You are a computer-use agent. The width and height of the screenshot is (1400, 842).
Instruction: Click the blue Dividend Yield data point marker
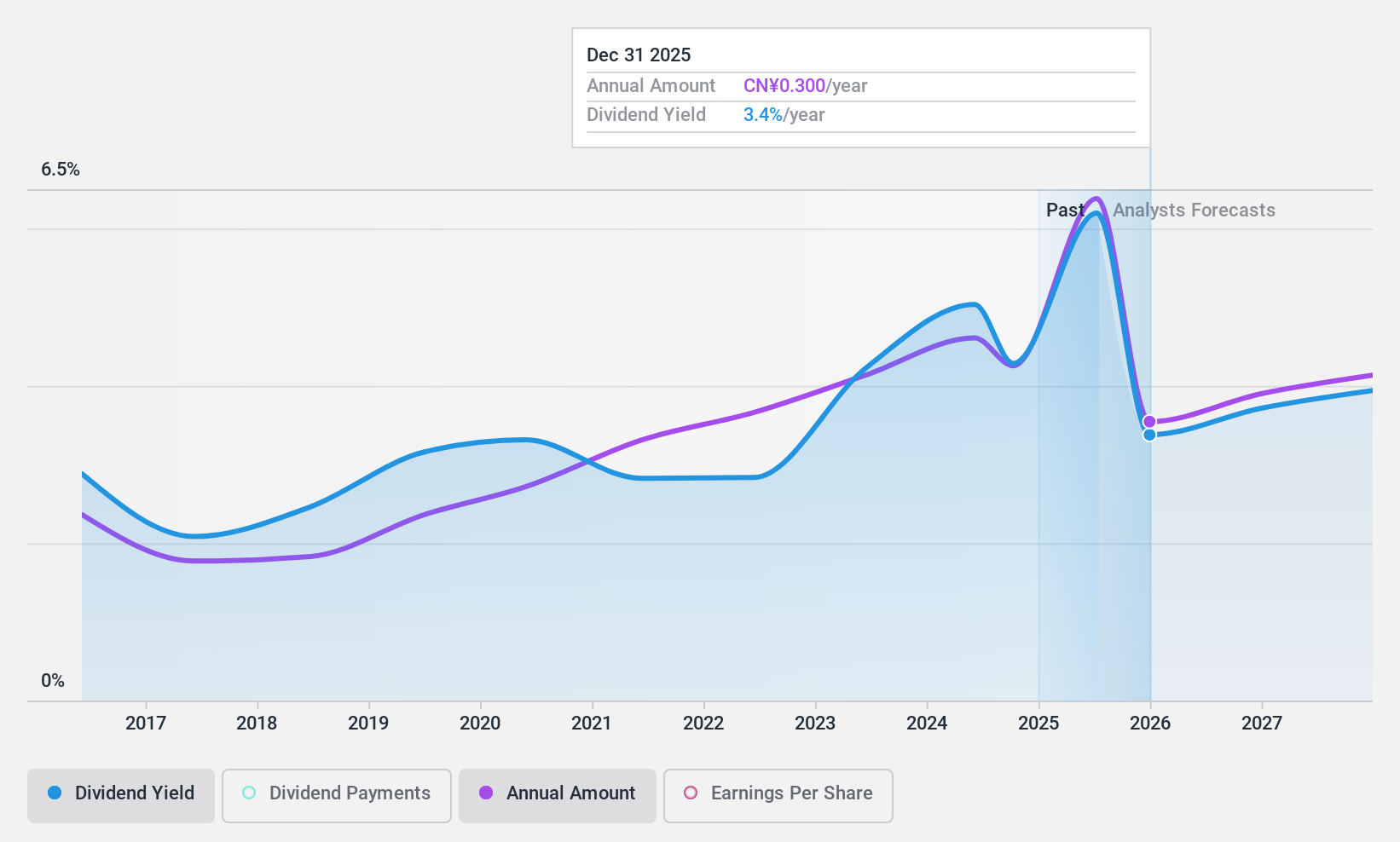click(1149, 435)
